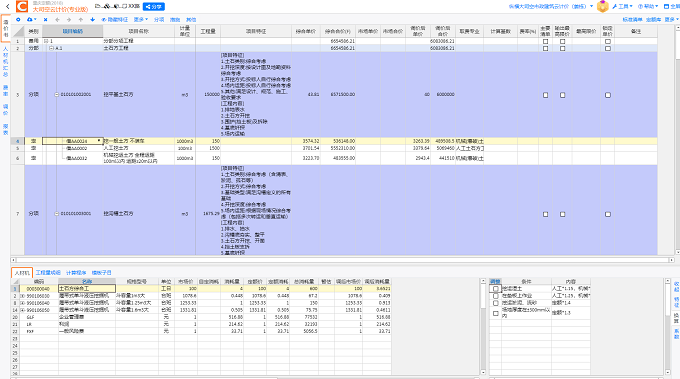Tick 锁定单价 checkbox for 010101002001 row

click(608, 95)
